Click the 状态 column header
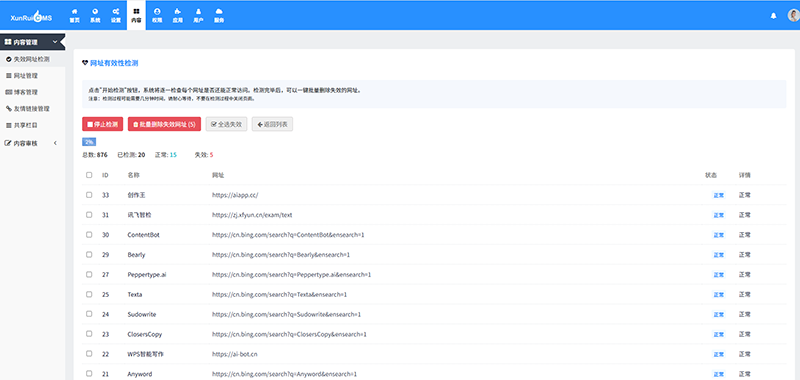The image size is (800, 380). click(x=711, y=175)
